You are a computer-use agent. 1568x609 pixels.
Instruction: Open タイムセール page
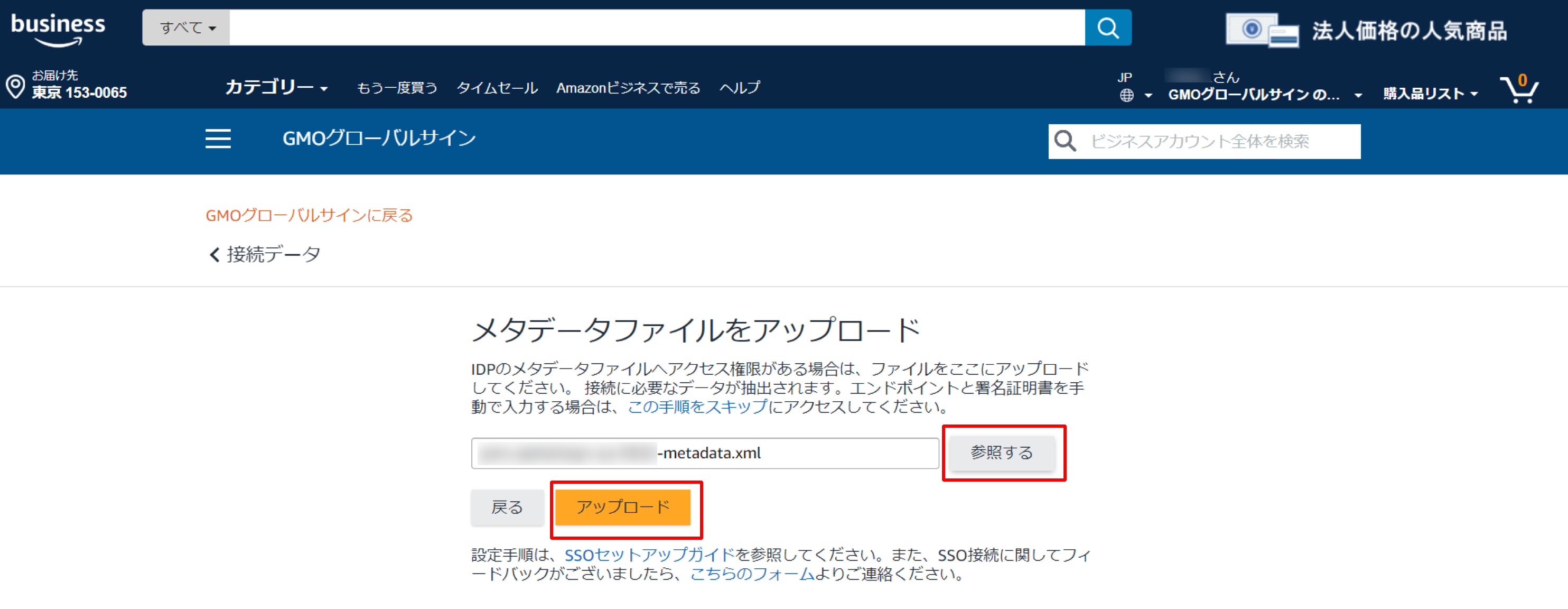pyautogui.click(x=497, y=88)
